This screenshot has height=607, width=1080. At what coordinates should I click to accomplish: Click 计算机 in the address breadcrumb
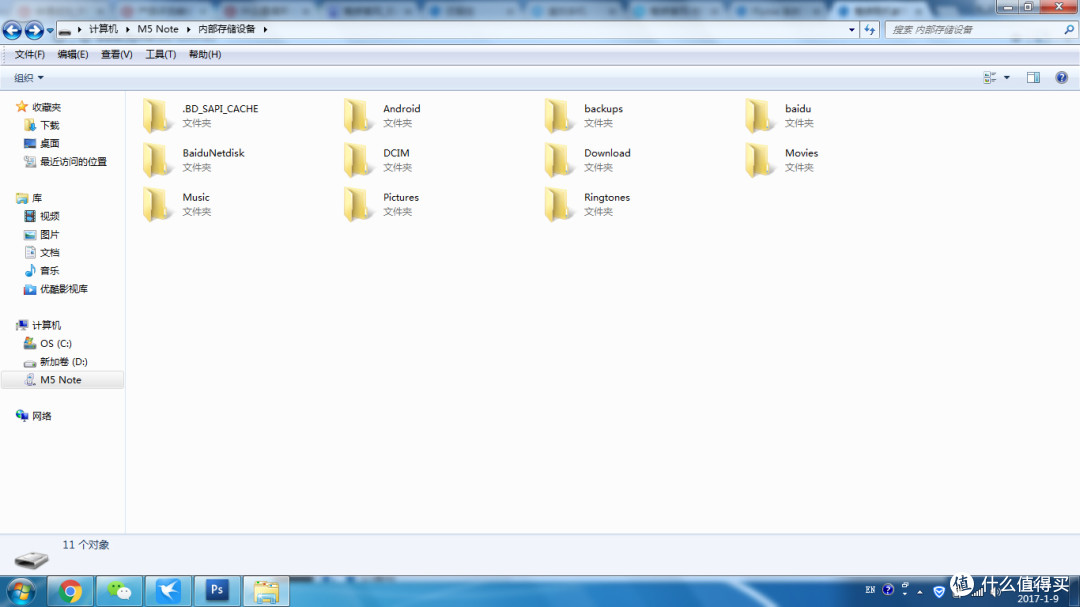tap(103, 29)
